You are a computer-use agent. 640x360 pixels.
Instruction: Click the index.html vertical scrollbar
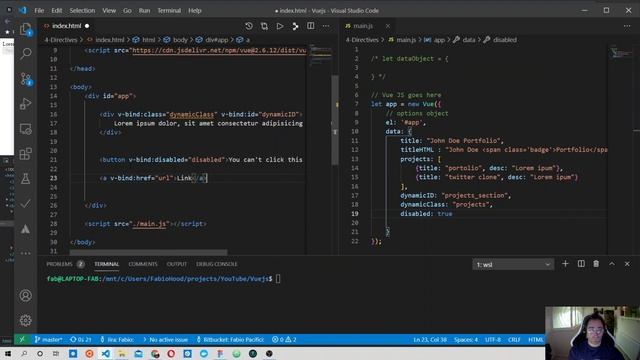[x=335, y=120]
